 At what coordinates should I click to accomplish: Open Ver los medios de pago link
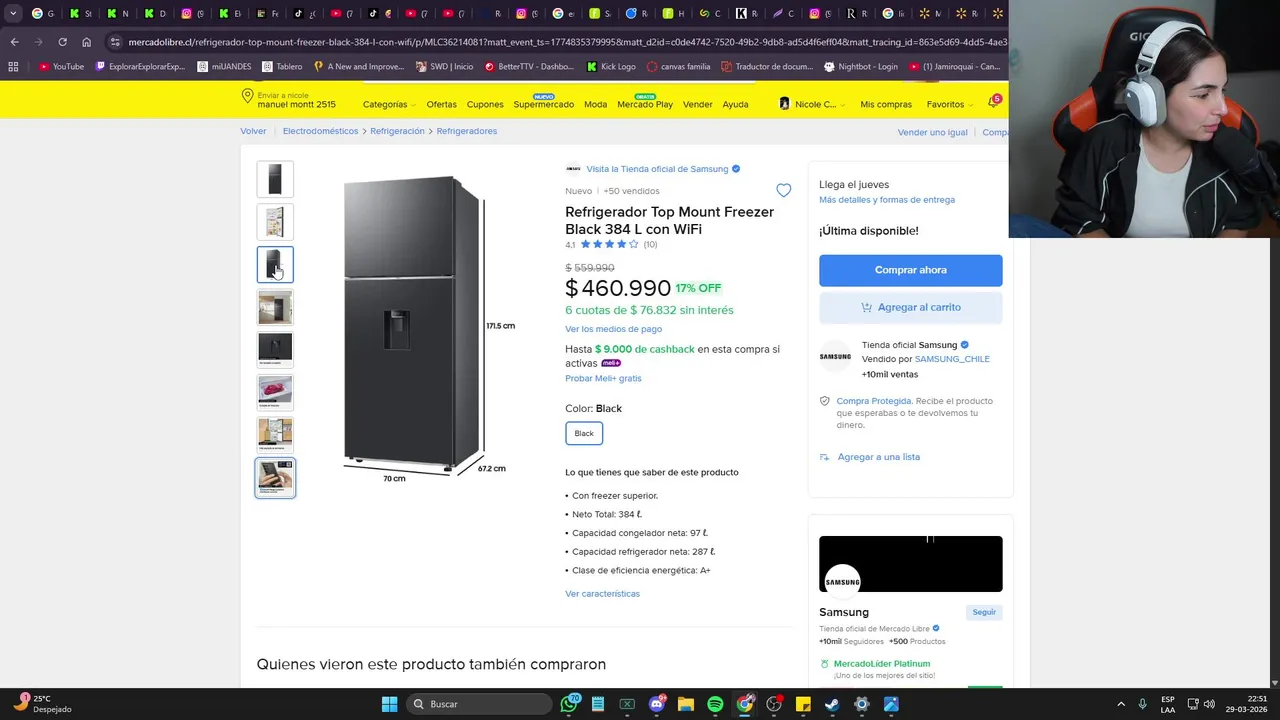613,329
